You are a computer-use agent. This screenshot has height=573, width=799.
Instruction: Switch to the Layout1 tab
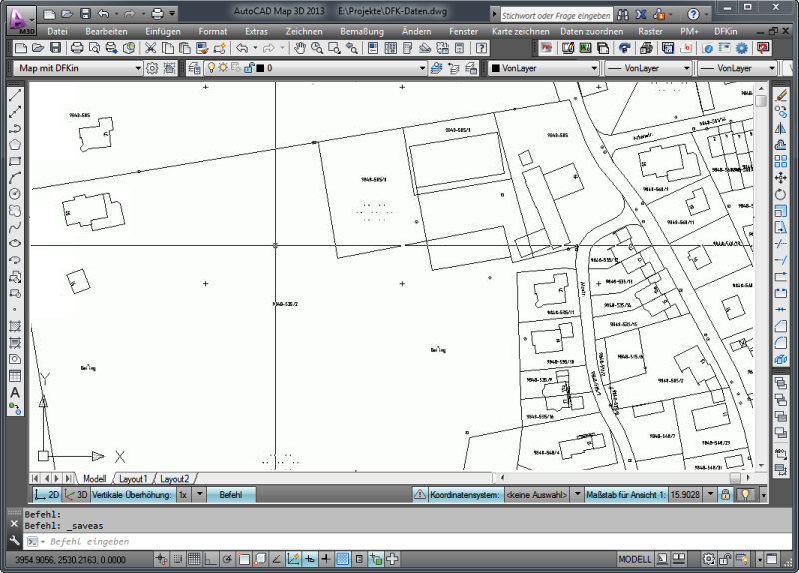(133, 479)
